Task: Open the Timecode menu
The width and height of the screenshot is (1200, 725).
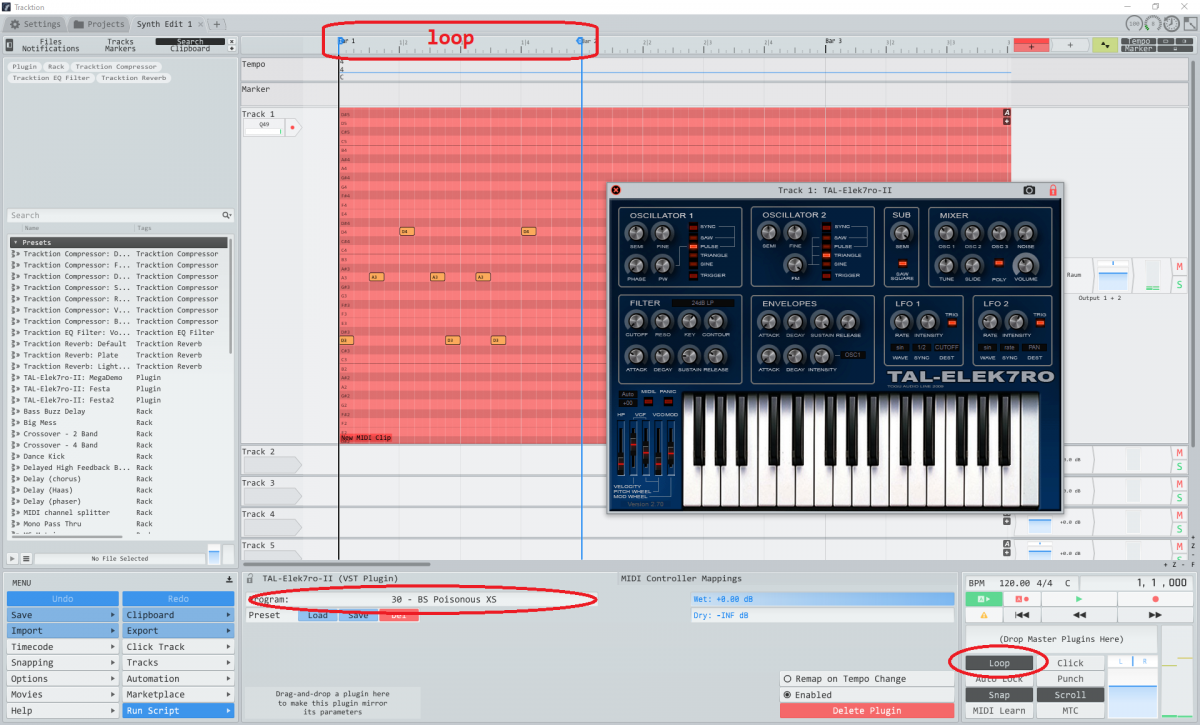Action: 63,647
